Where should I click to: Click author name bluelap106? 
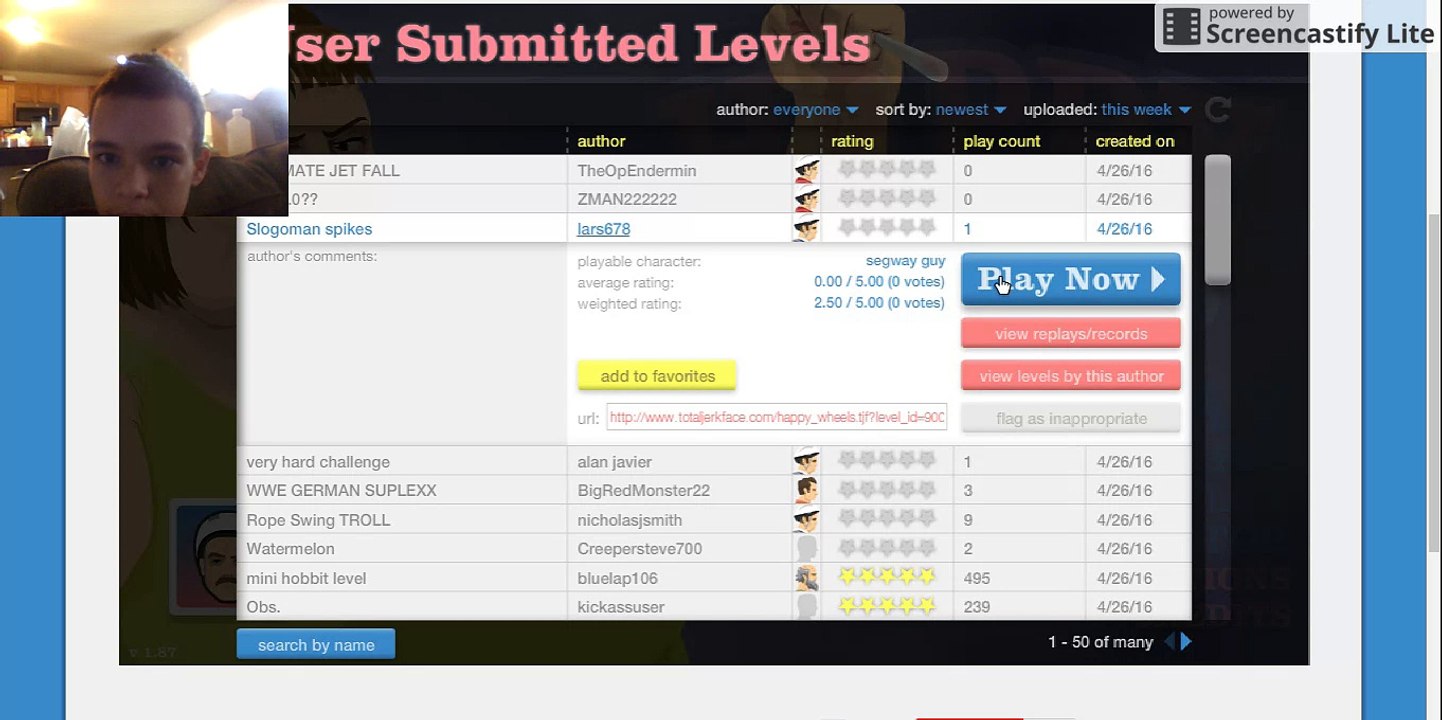pyautogui.click(x=617, y=578)
